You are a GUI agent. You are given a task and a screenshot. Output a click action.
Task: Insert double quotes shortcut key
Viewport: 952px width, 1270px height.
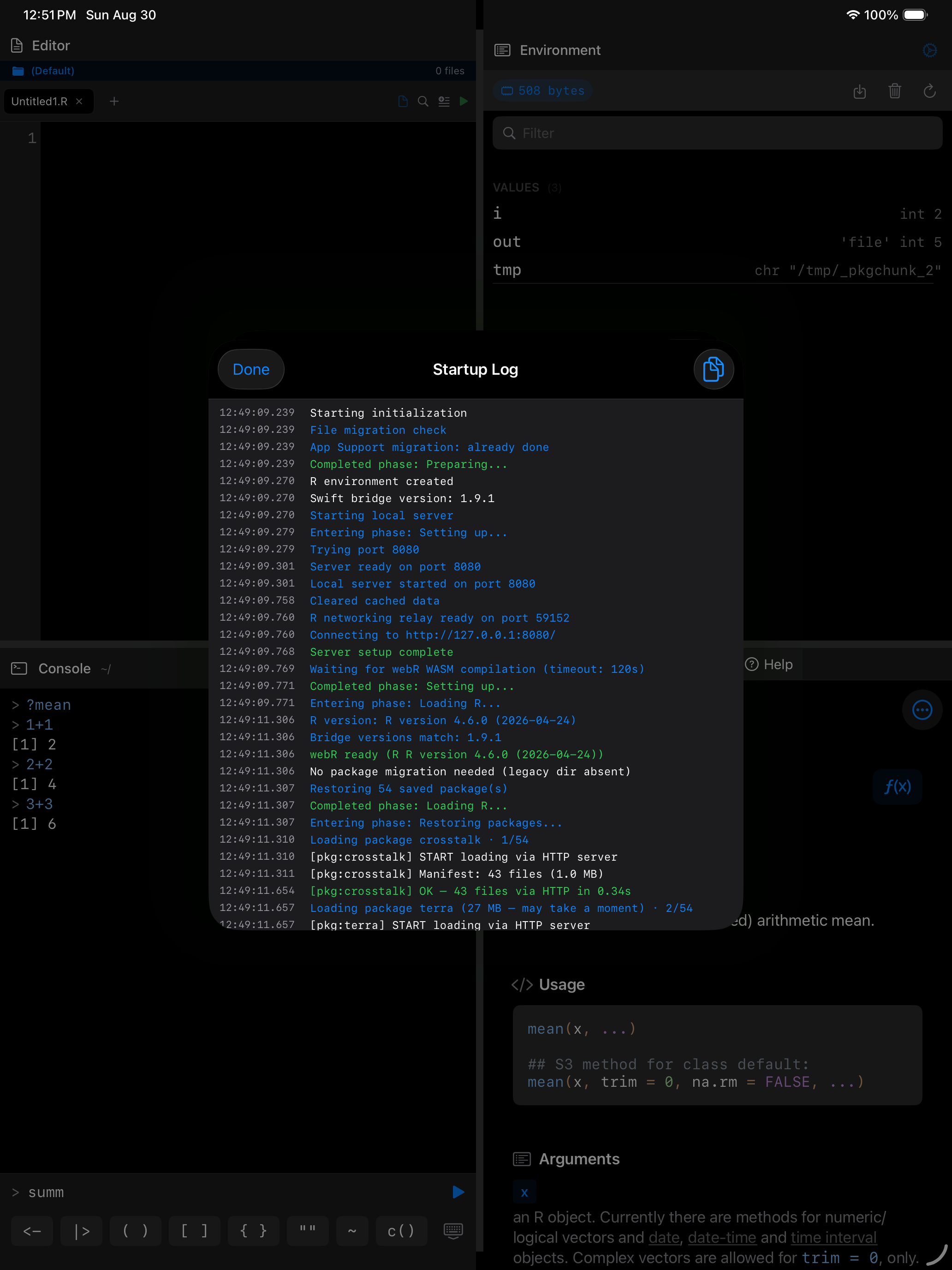[x=308, y=1231]
